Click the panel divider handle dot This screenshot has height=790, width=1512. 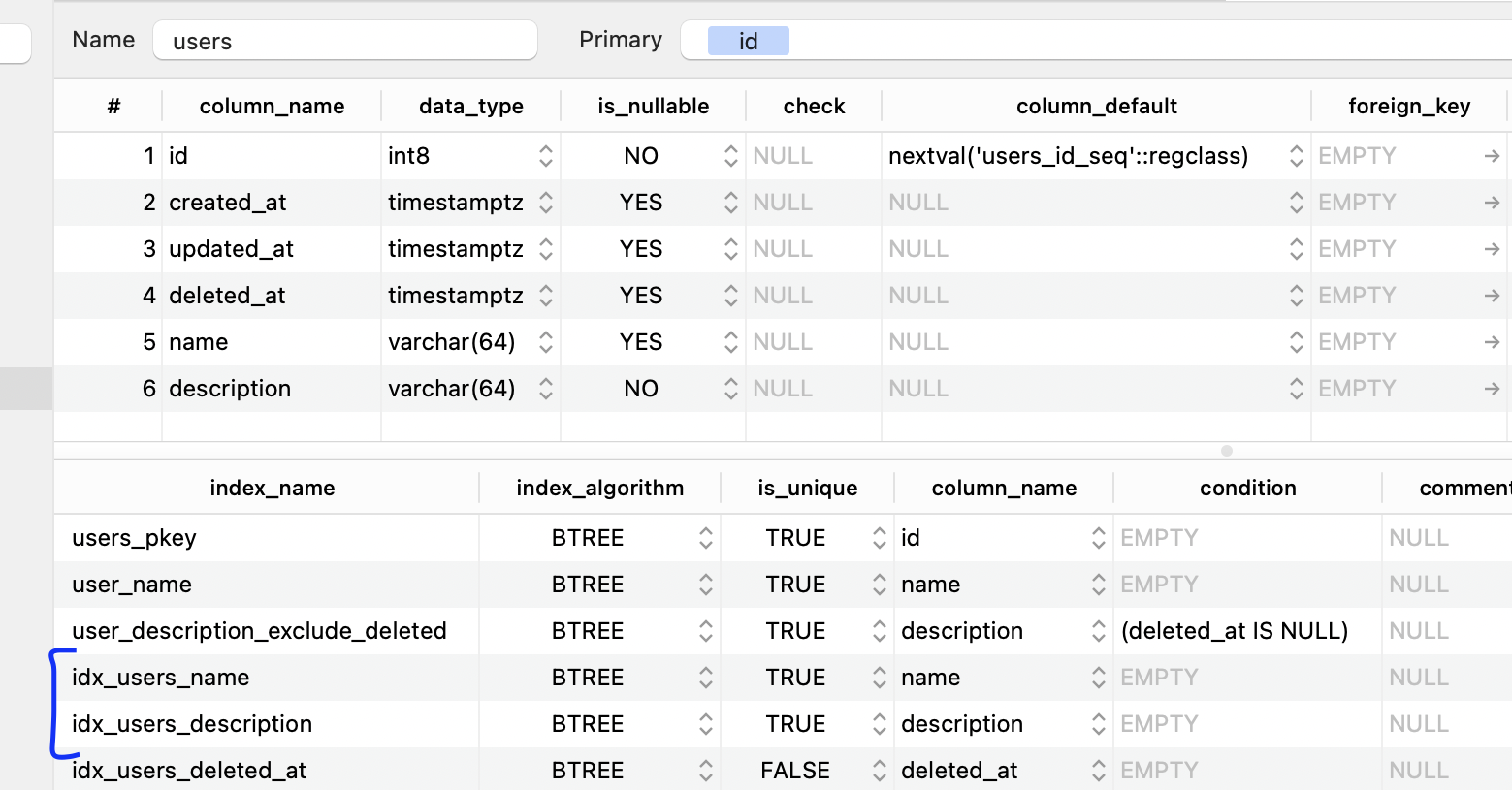pos(1226,451)
